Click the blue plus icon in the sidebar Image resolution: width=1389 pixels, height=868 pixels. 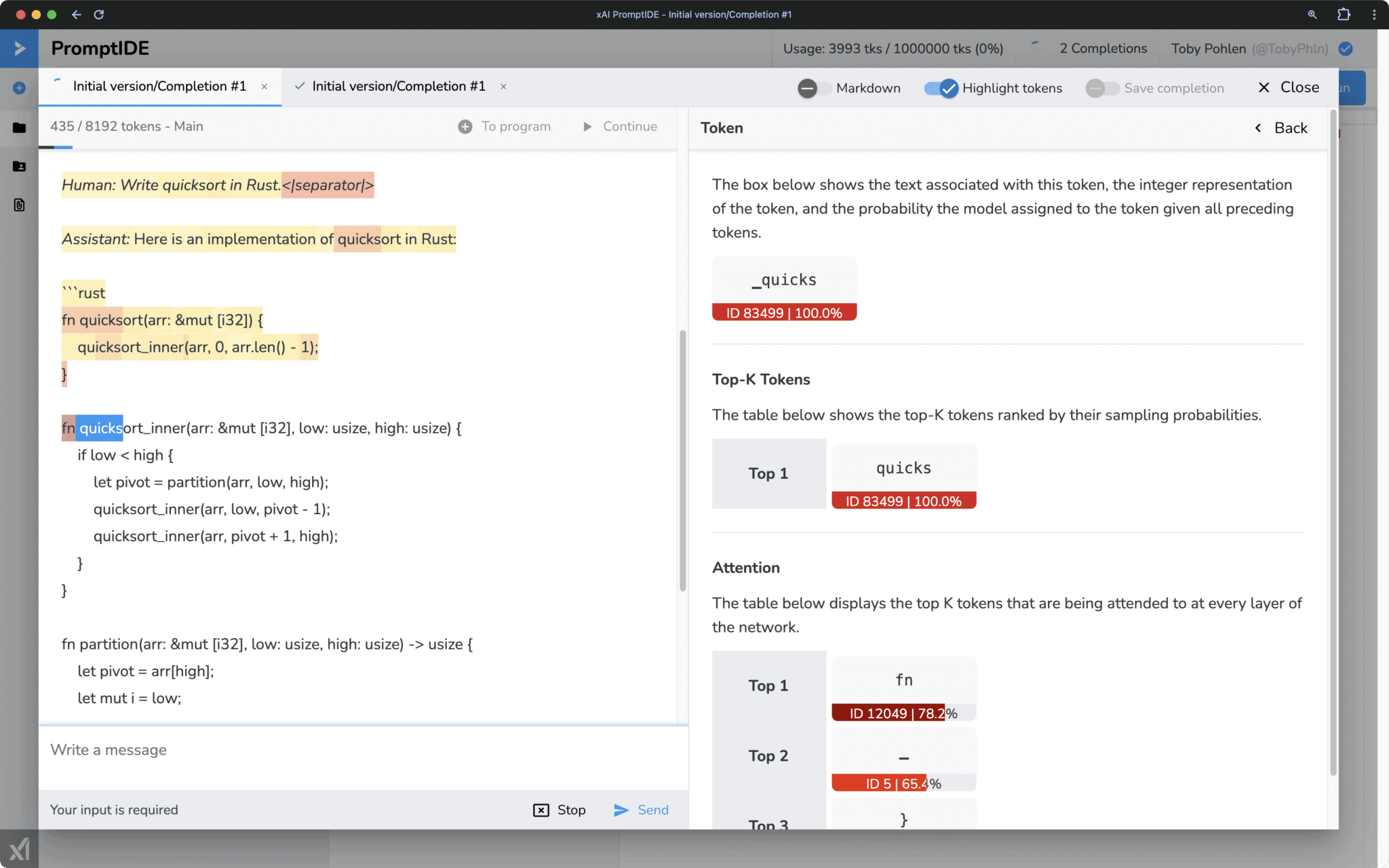[19, 87]
